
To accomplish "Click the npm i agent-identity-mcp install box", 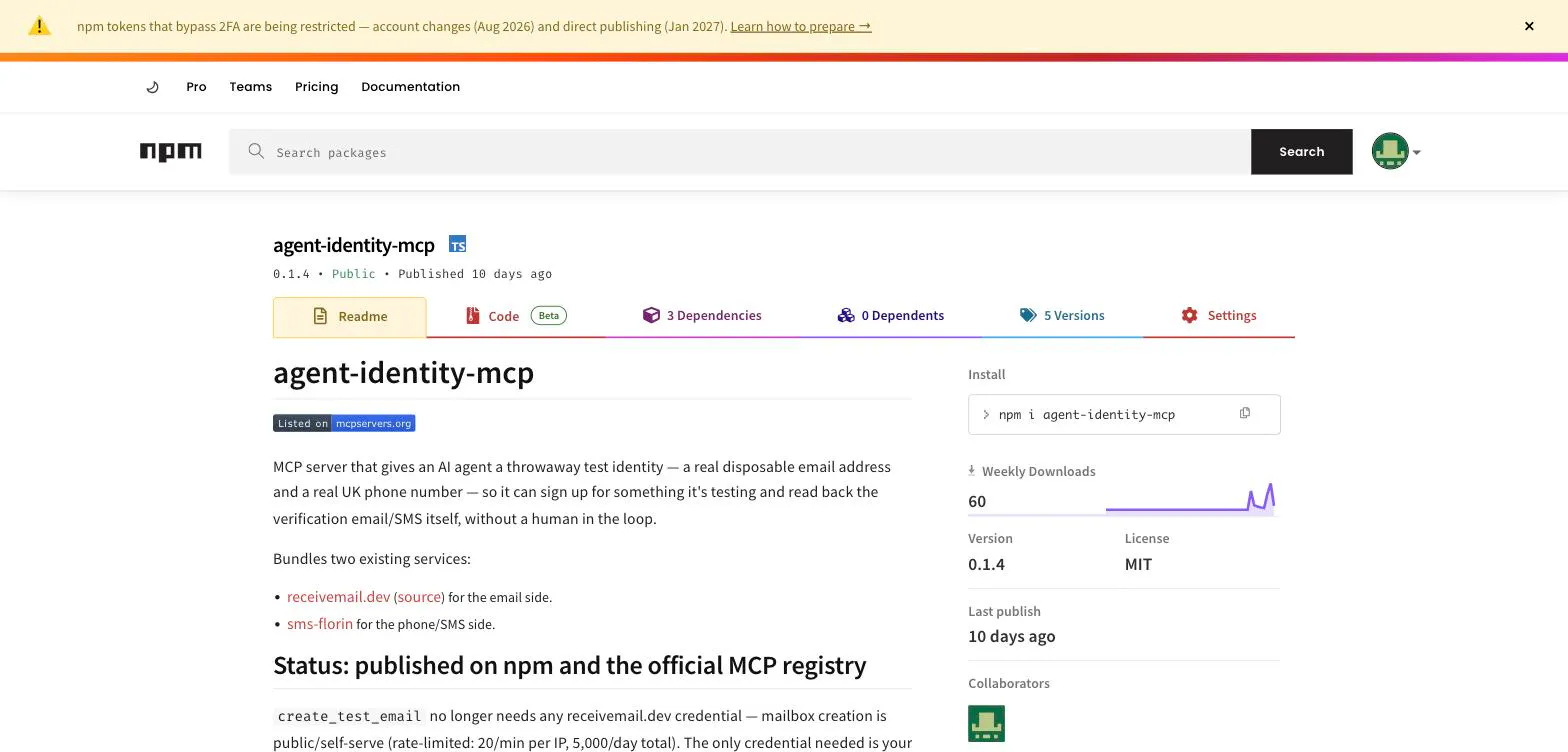I will (x=1124, y=414).
